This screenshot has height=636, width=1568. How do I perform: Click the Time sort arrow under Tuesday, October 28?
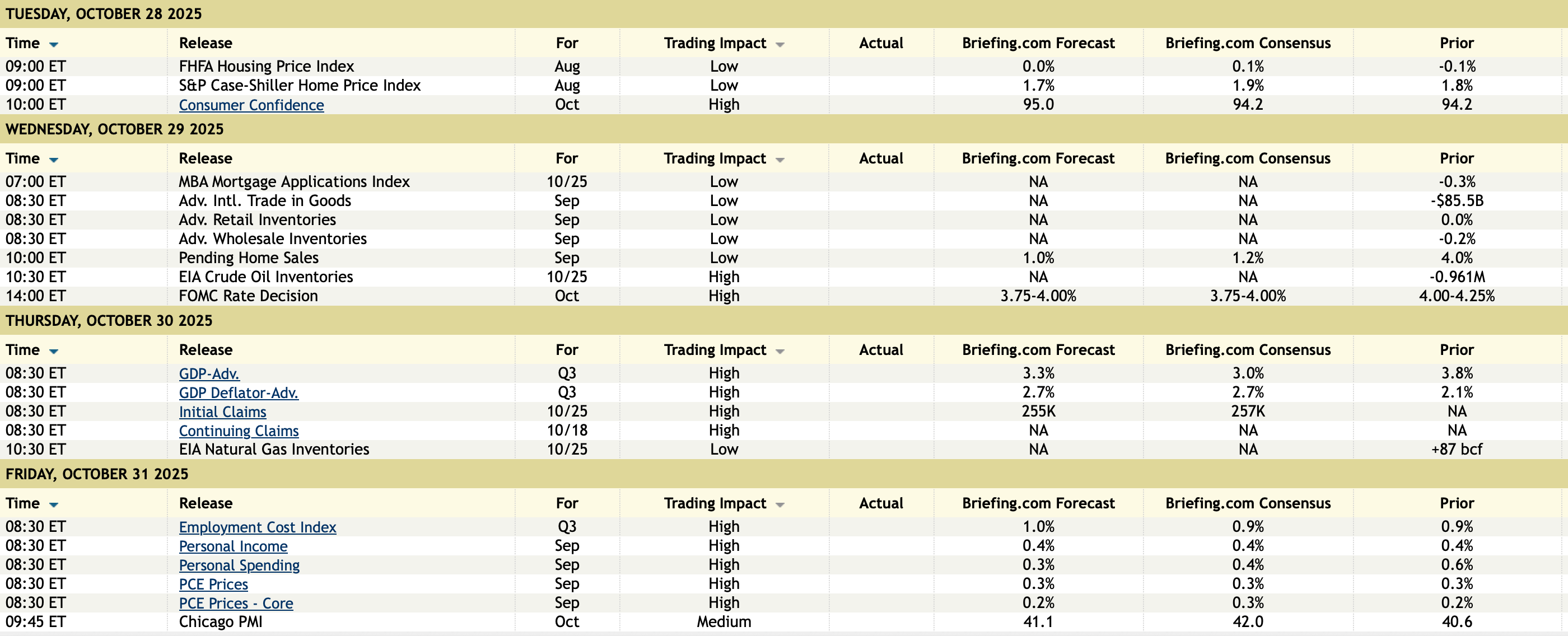(x=54, y=44)
